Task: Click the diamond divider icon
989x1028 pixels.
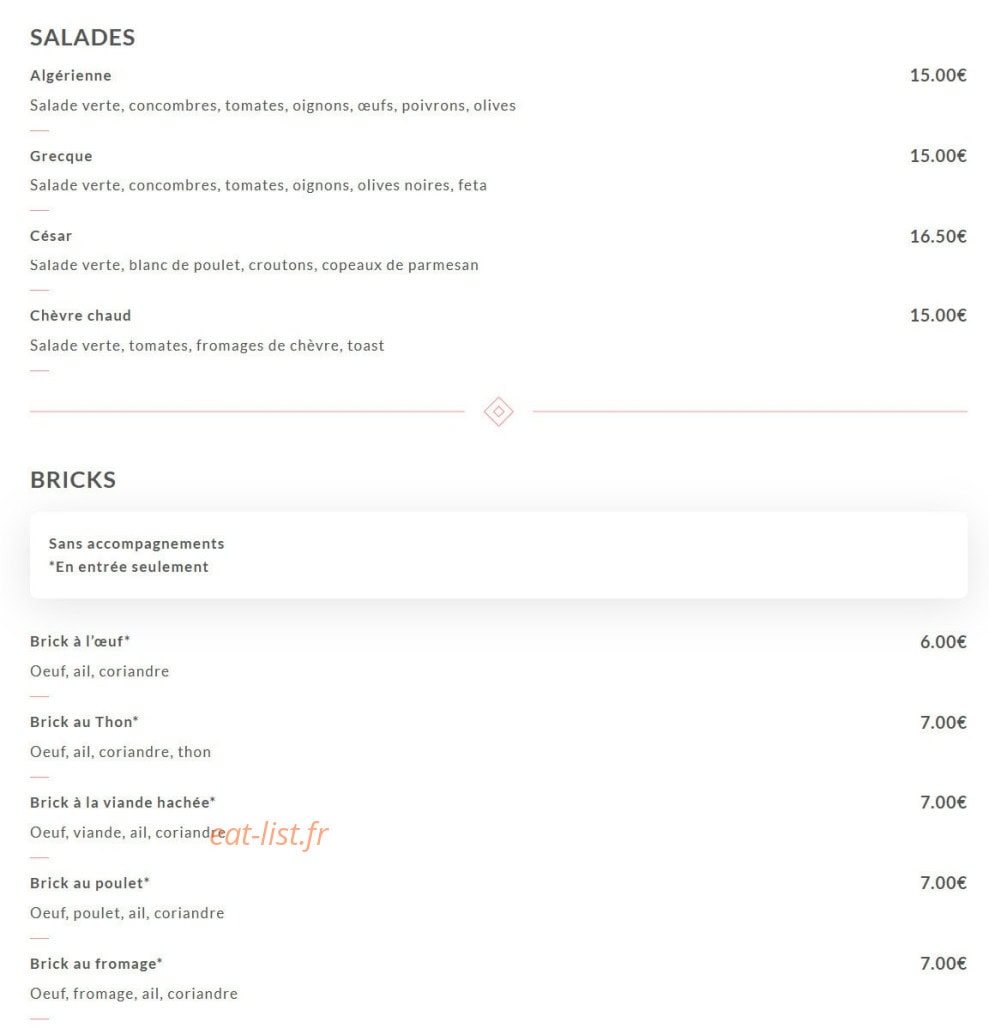Action: pos(498,412)
